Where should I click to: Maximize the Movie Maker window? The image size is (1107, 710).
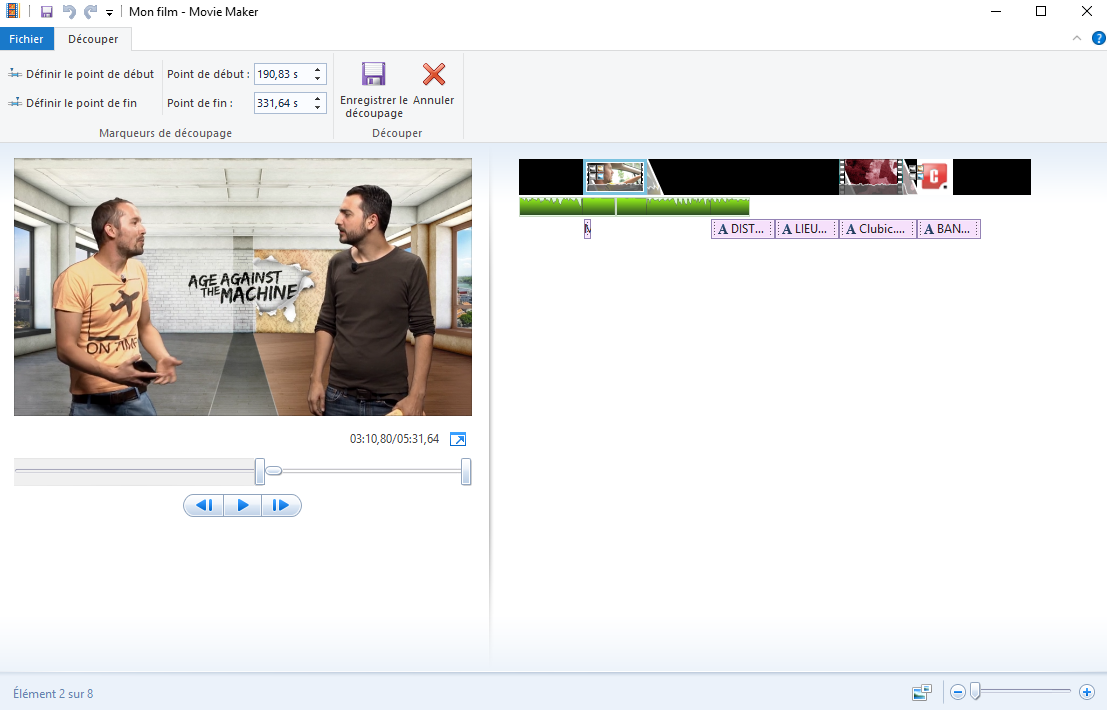(x=1041, y=11)
